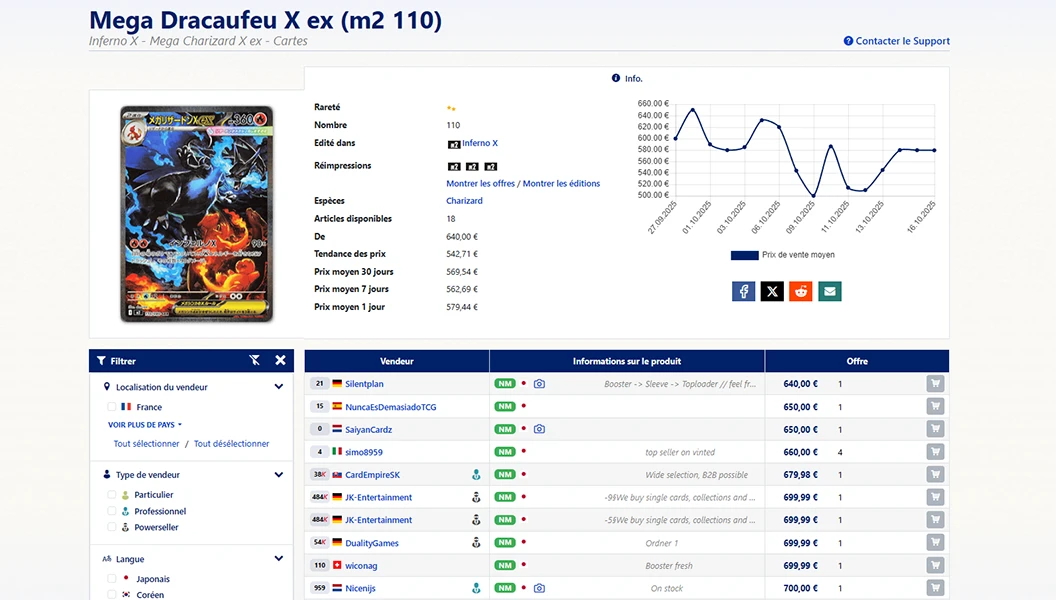Click the first Réimpressions set icon
This screenshot has width=1056, height=600.
coord(454,166)
